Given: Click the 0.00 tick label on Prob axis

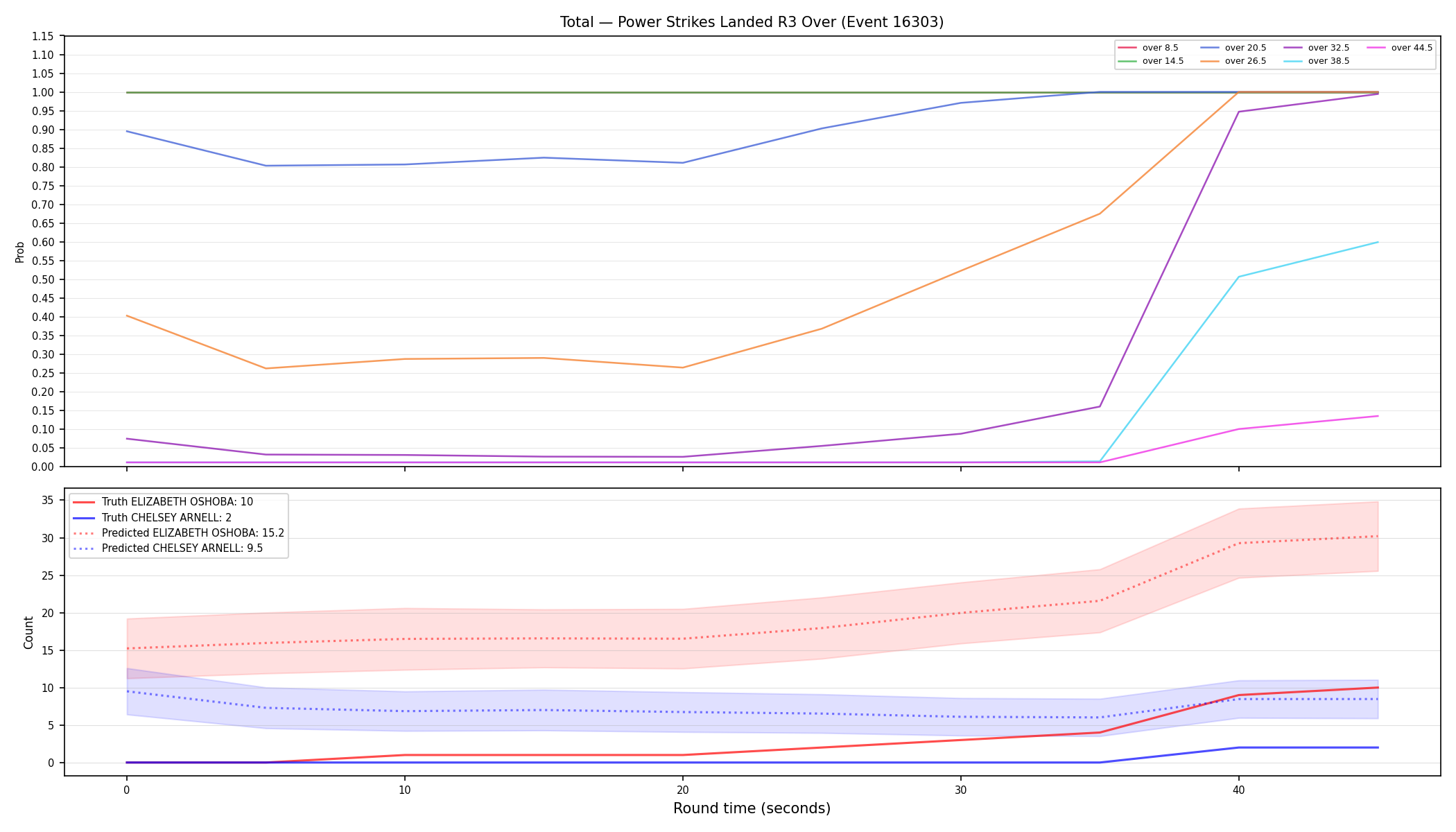Looking at the screenshot, I should click(x=43, y=467).
